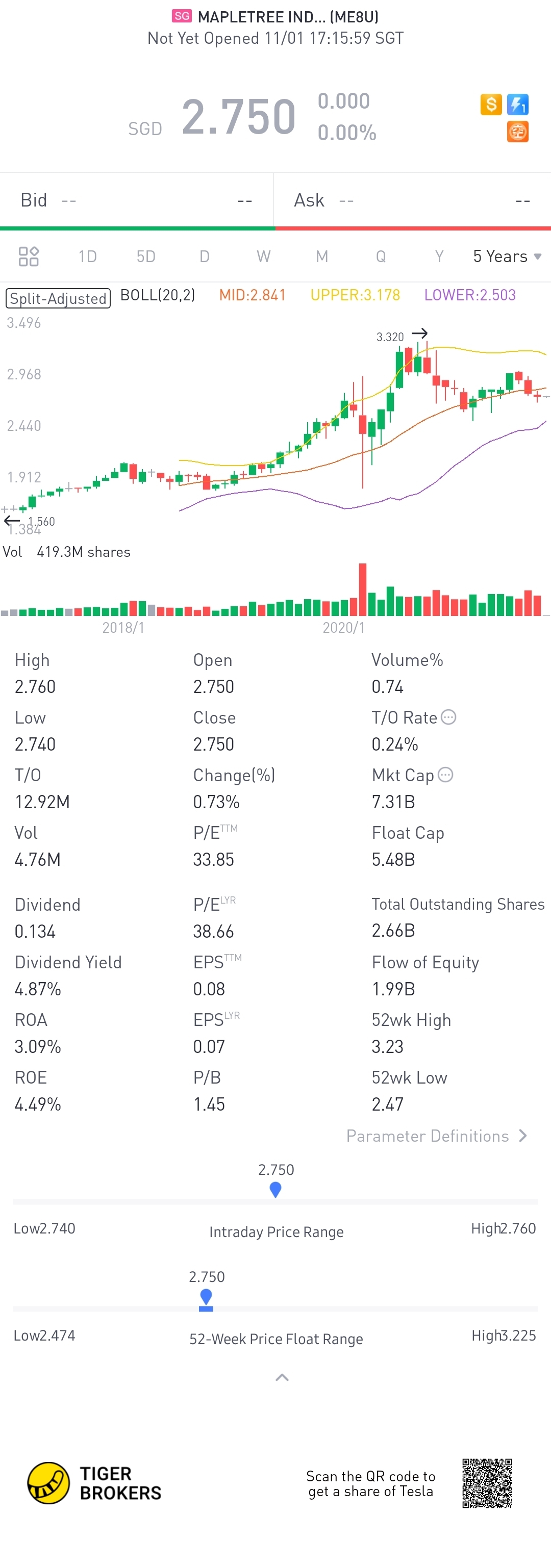Viewport: 551px width, 1568px height.
Task: Toggle the Split-Adjusted chart setting
Action: click(x=58, y=298)
